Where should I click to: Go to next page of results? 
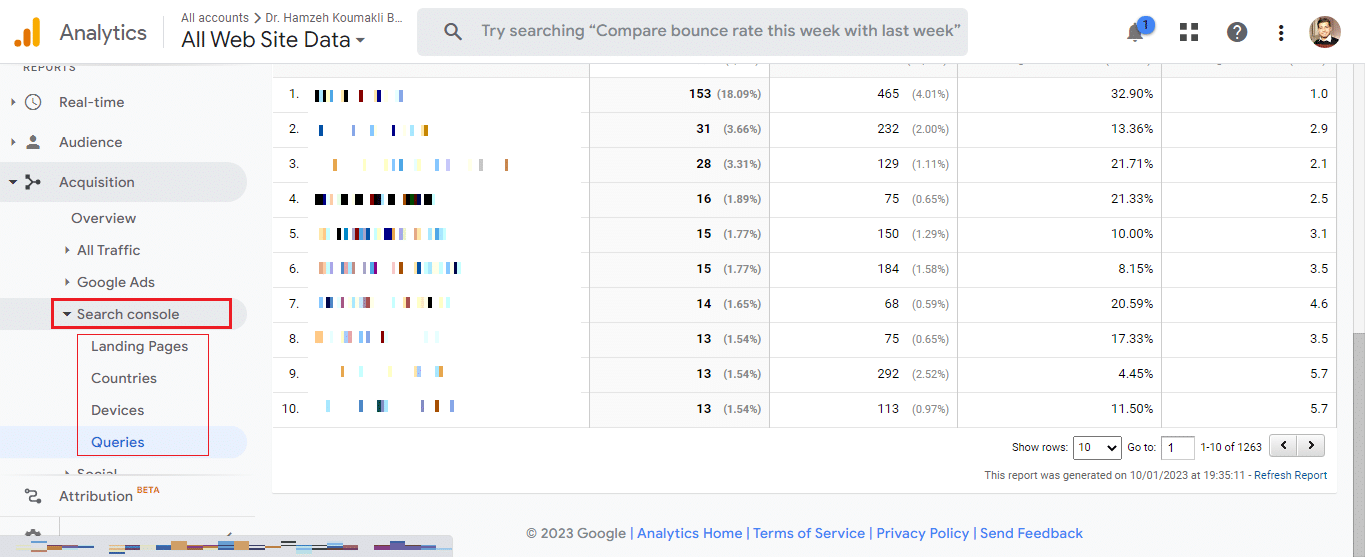pos(1311,446)
